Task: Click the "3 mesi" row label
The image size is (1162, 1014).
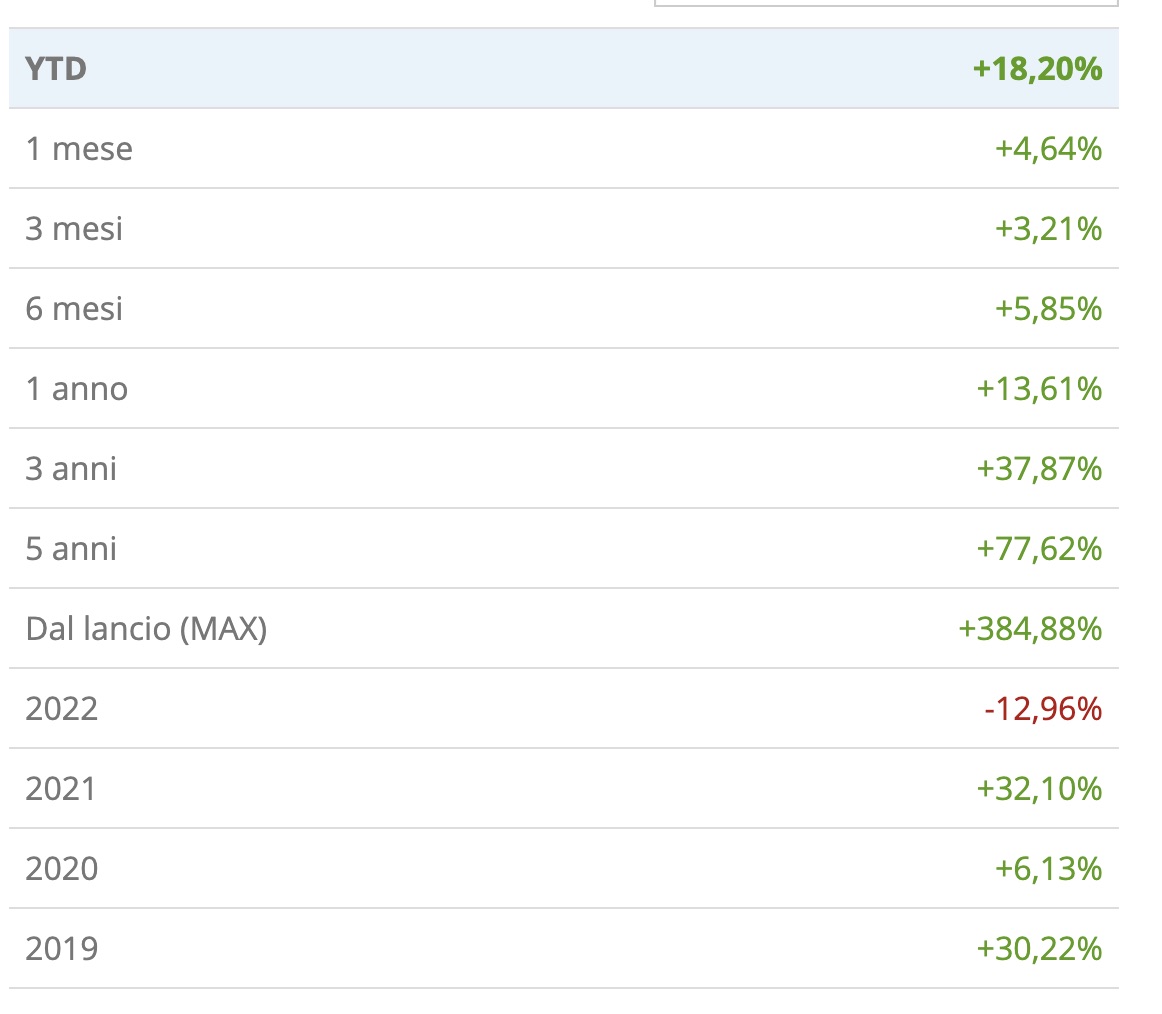Action: pos(74,229)
